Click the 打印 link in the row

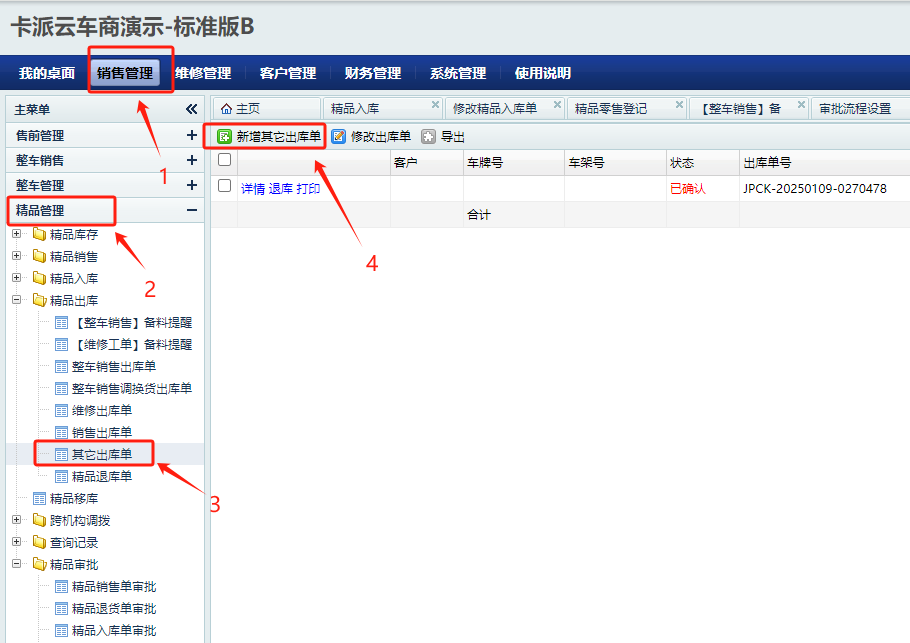pyautogui.click(x=308, y=188)
